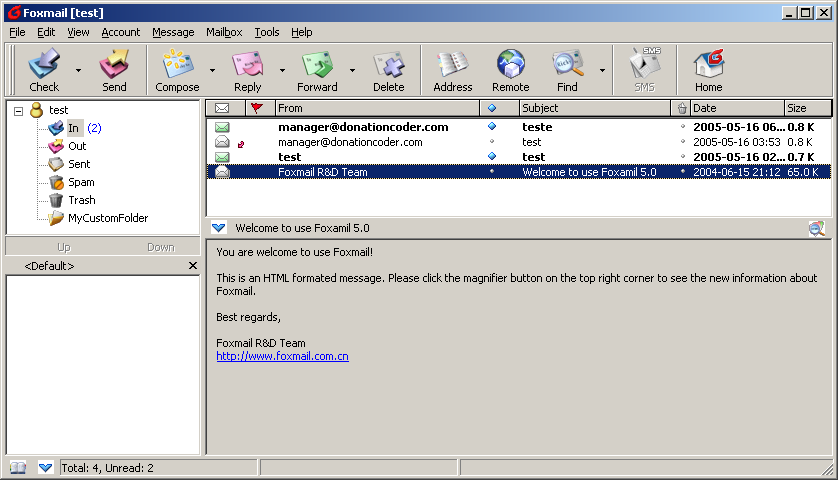Open the http://www.foxmail.com.cn link
This screenshot has width=838, height=480.
click(282, 356)
